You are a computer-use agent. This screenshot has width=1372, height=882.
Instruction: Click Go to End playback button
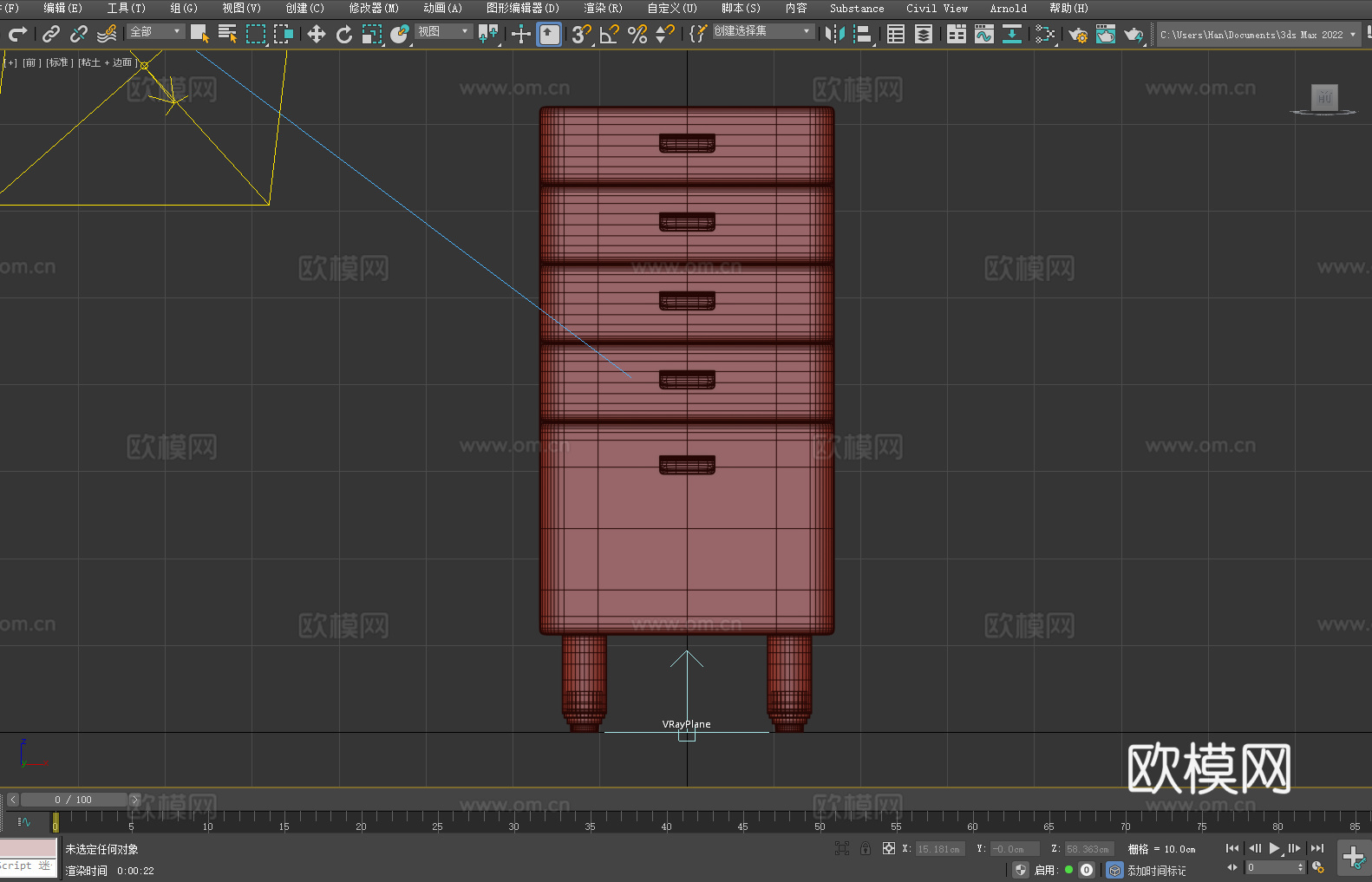(1317, 848)
